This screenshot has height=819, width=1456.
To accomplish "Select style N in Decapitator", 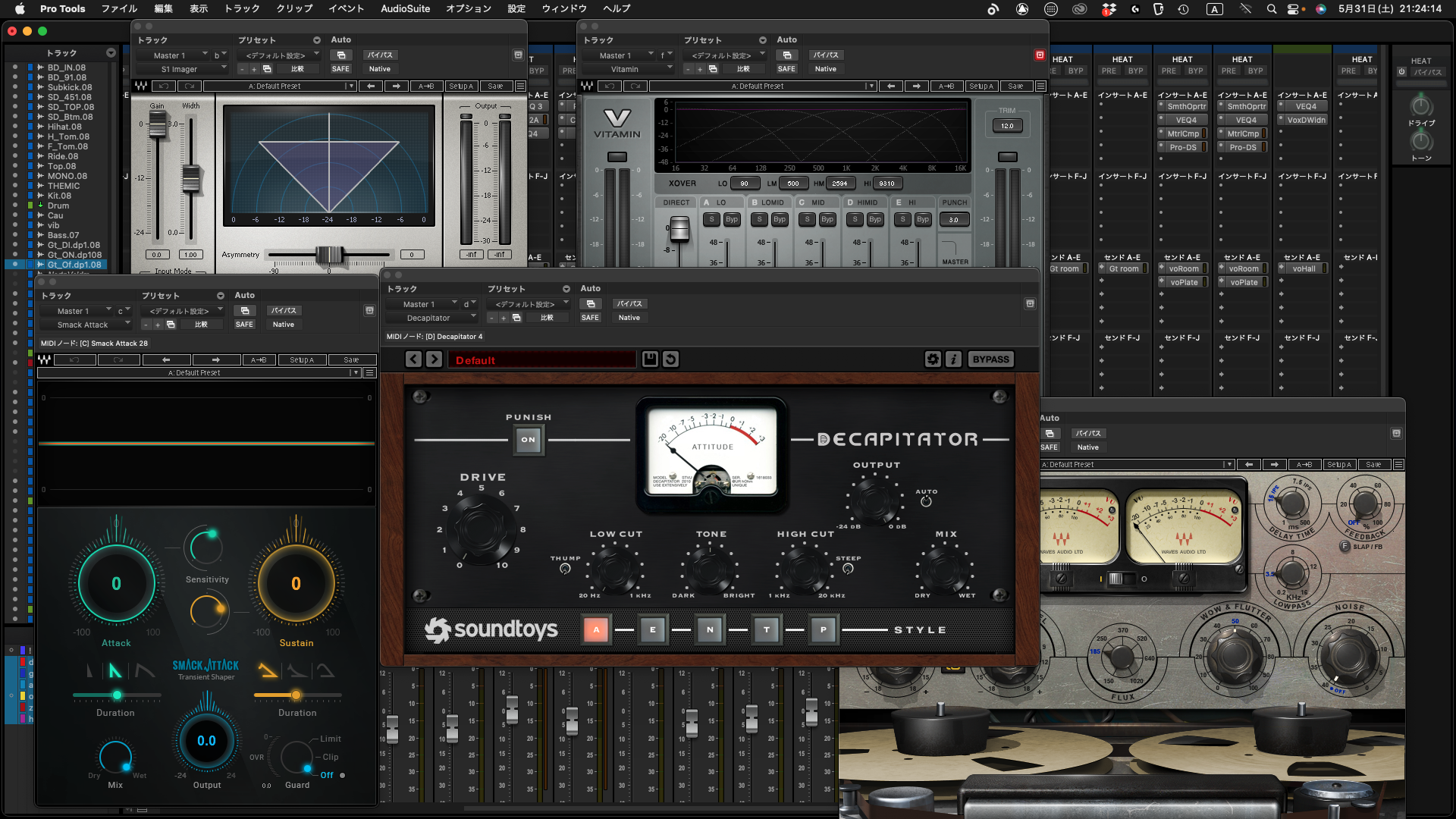I will (710, 629).
